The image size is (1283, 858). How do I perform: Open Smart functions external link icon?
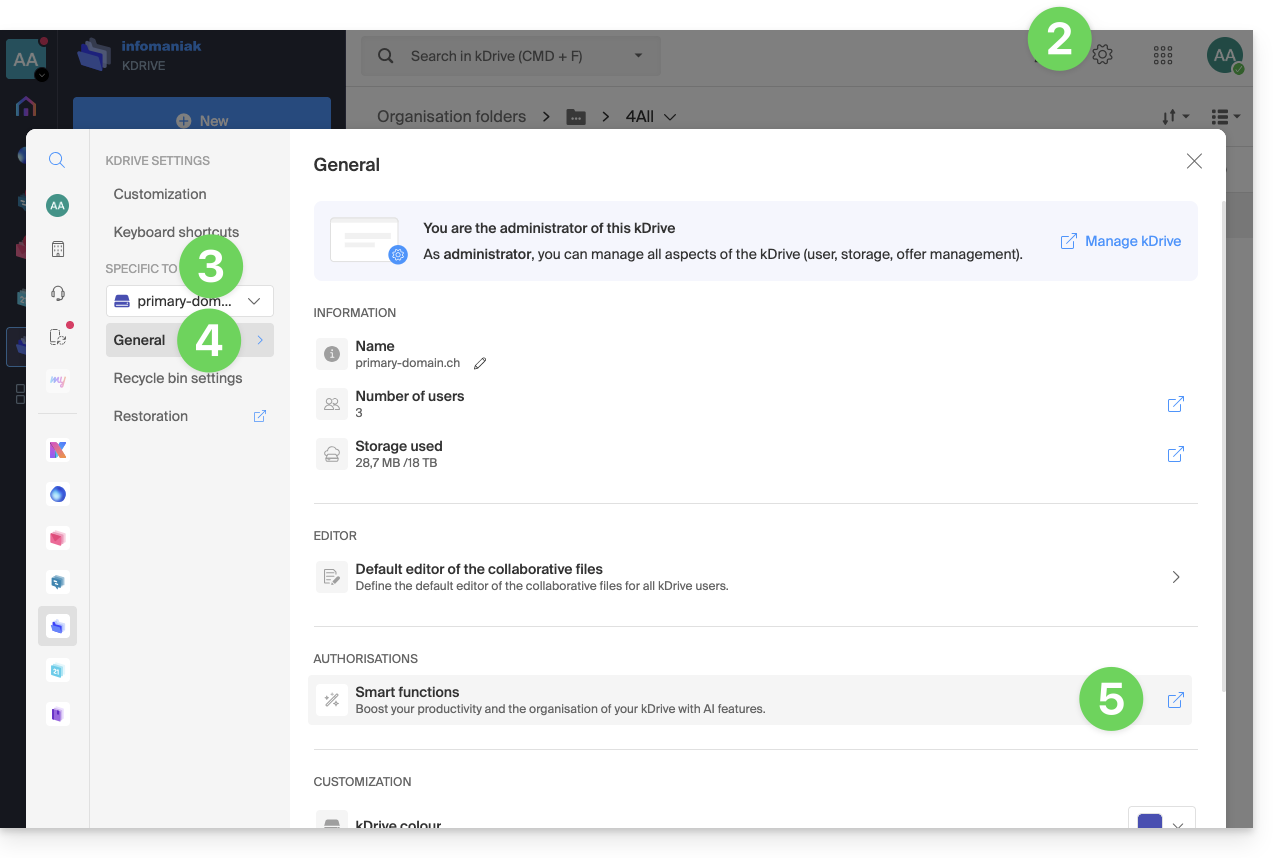tap(1175, 700)
